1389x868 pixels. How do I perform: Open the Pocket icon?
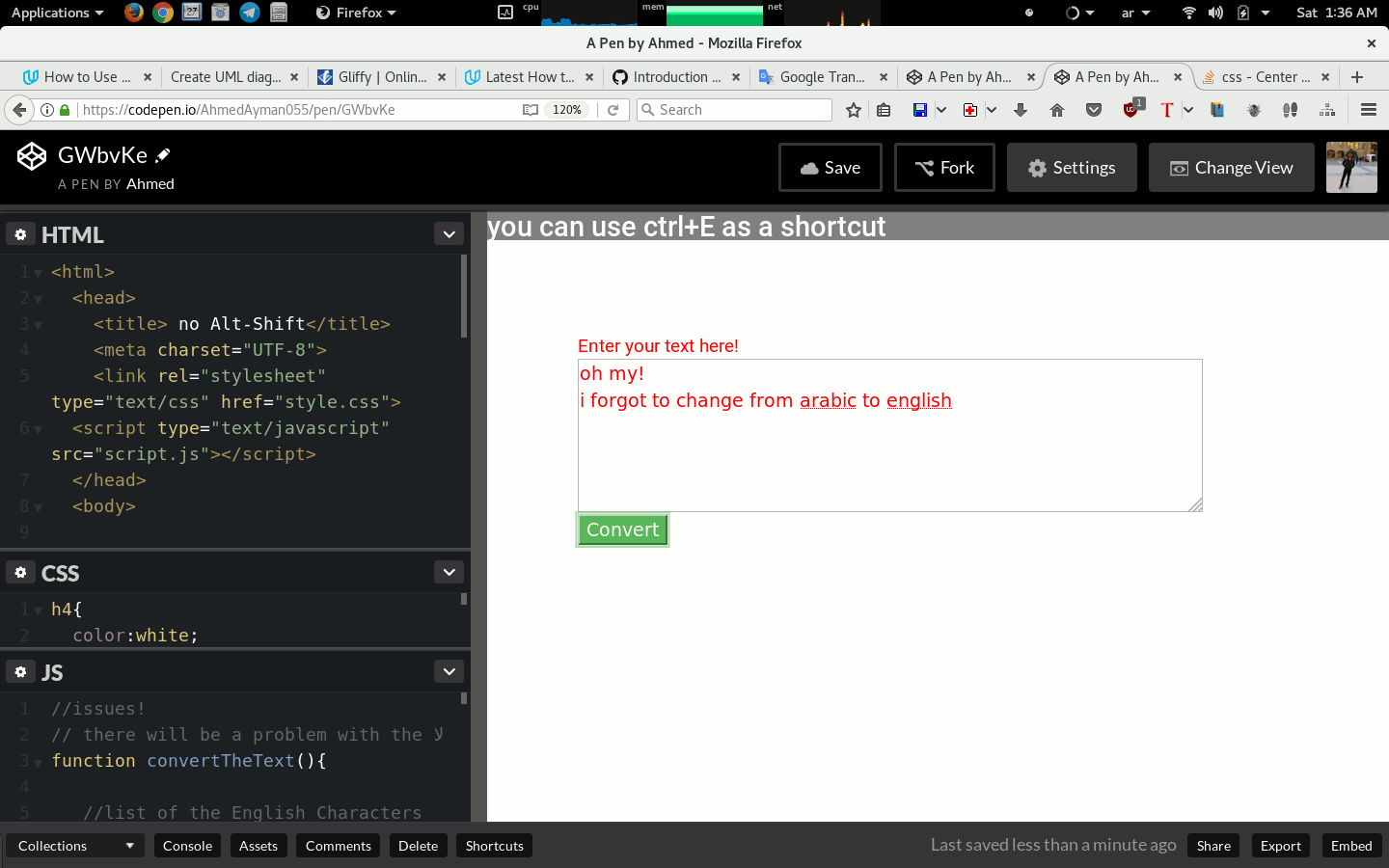click(1094, 110)
